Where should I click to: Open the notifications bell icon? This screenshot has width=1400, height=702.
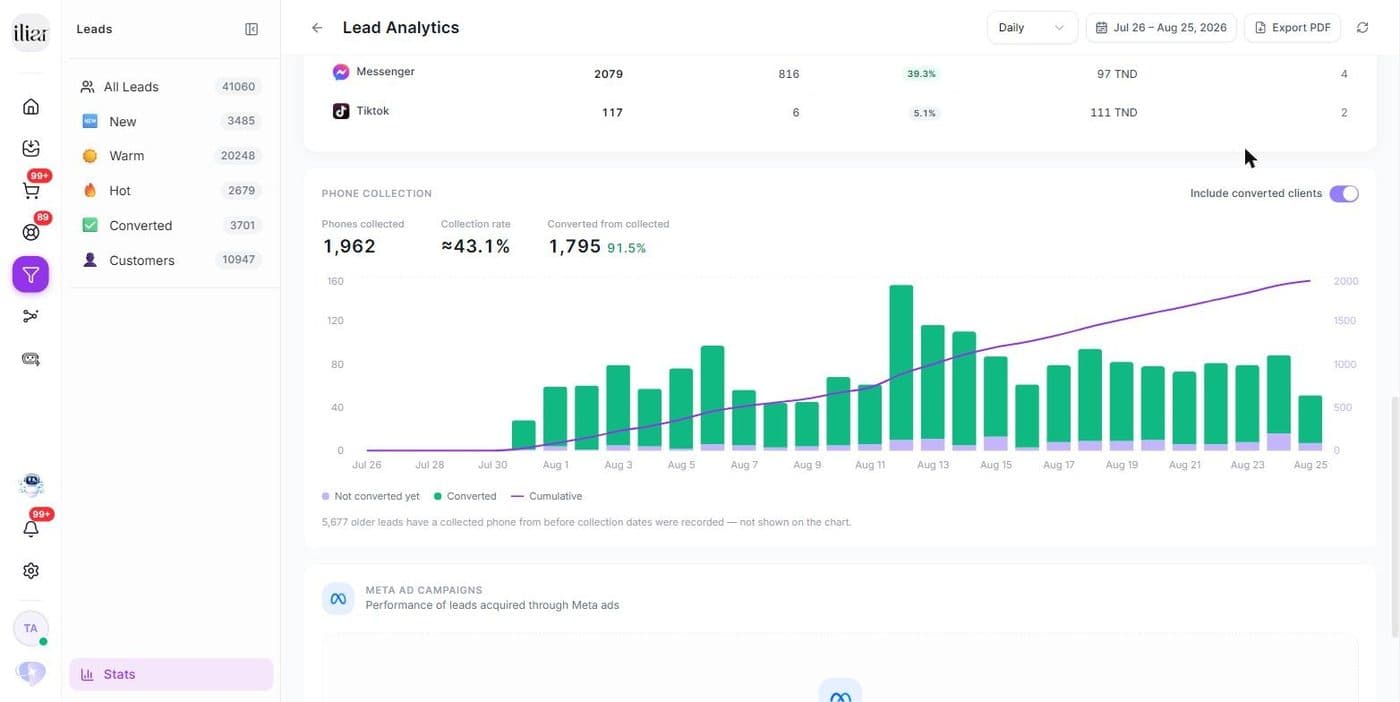point(31,529)
